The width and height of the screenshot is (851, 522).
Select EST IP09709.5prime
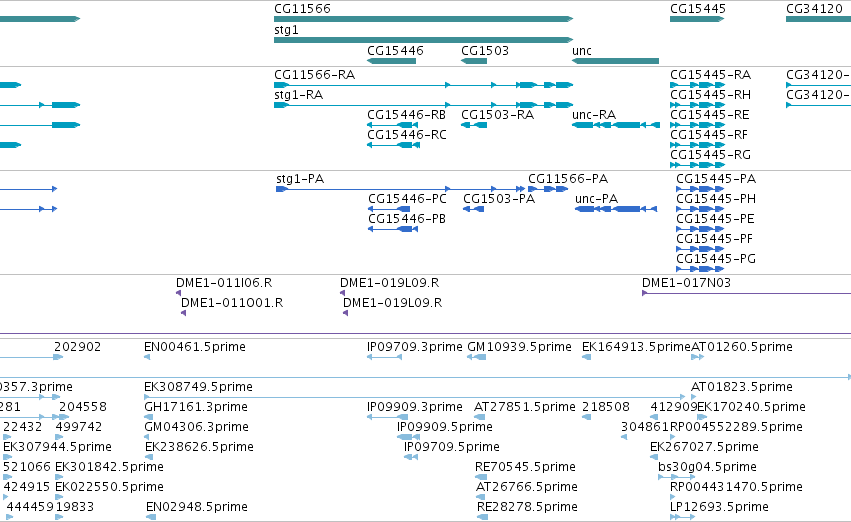click(452, 448)
